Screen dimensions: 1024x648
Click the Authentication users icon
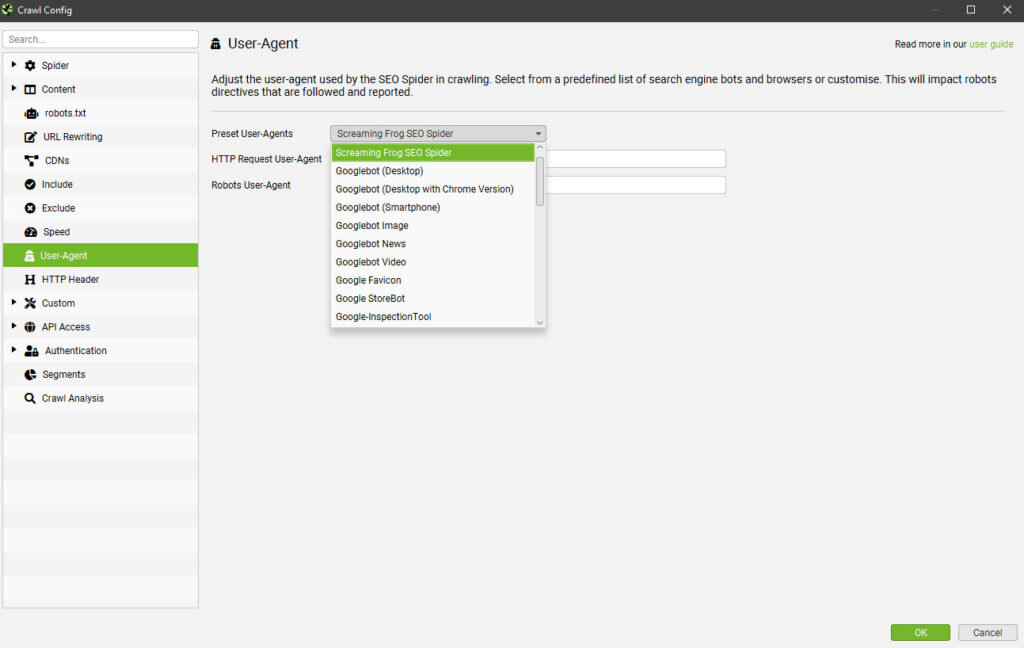[31, 351]
